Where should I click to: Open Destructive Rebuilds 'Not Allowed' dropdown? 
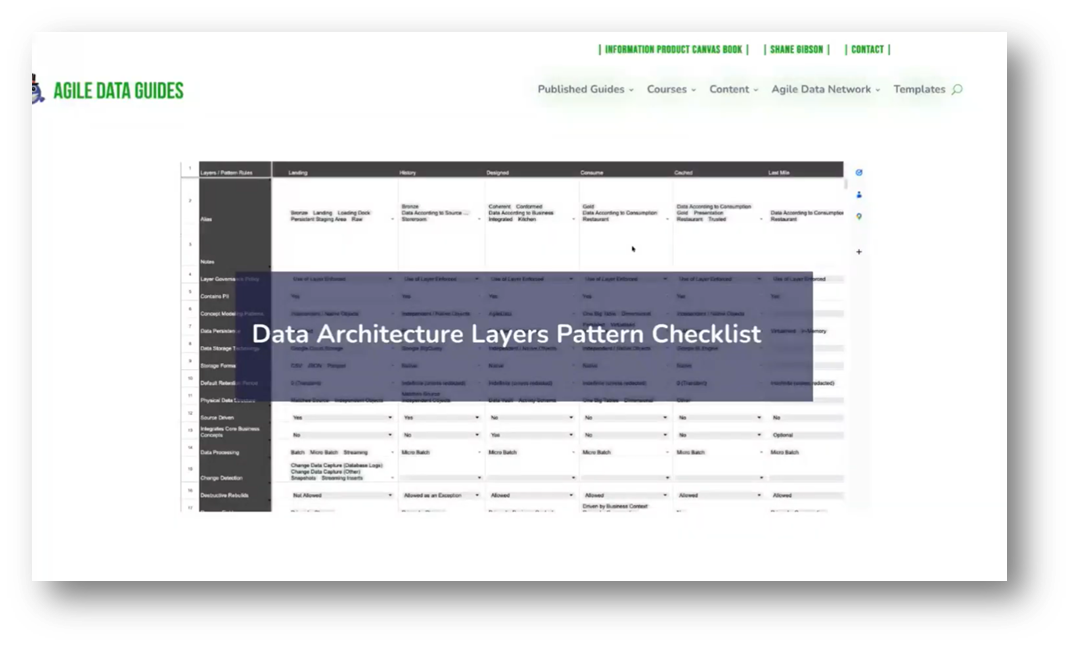(x=342, y=495)
